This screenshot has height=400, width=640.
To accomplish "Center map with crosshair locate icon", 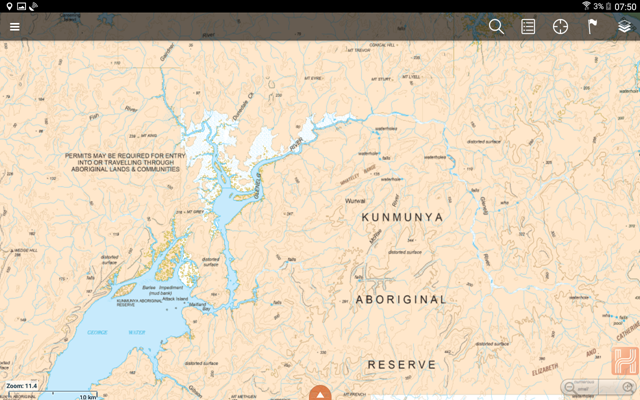I will [560, 27].
